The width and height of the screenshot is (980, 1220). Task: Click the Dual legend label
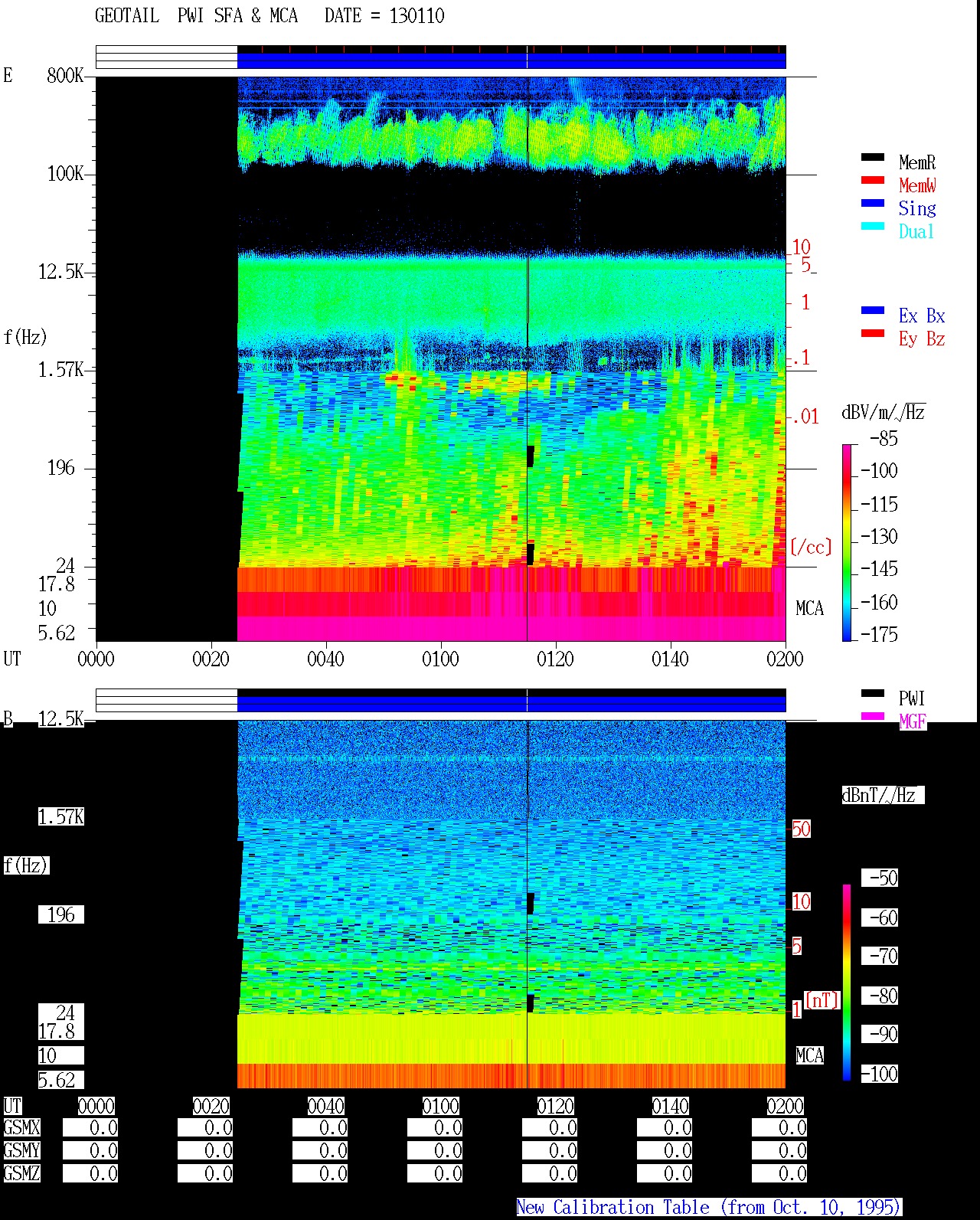tap(916, 231)
